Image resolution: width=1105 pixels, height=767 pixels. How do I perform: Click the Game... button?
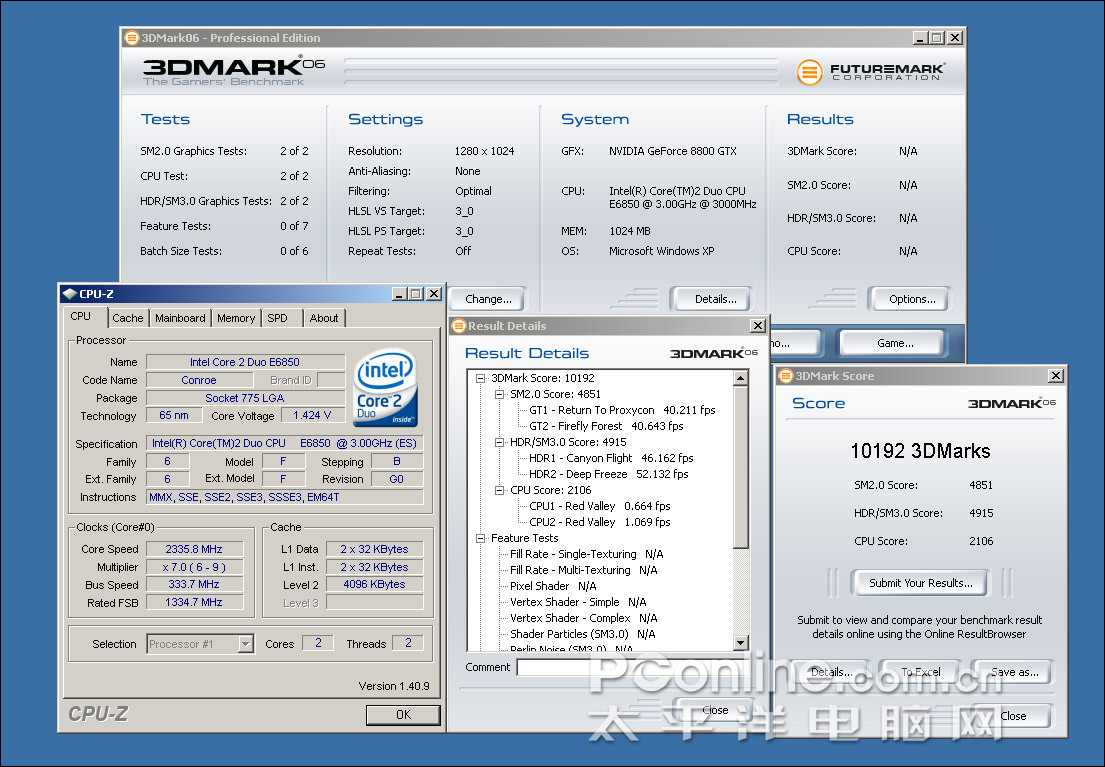pyautogui.click(x=895, y=343)
